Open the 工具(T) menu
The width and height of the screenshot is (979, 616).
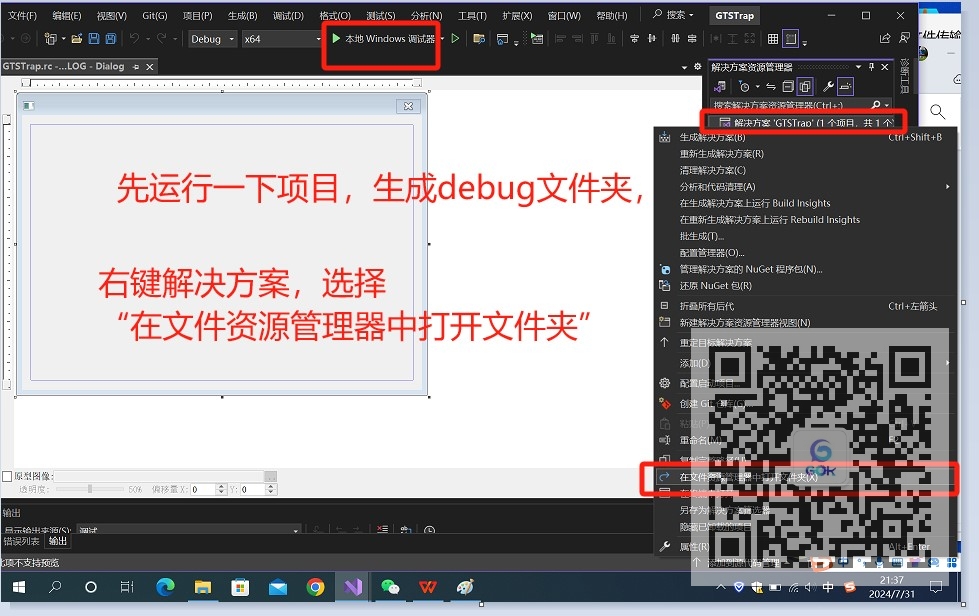tap(472, 16)
